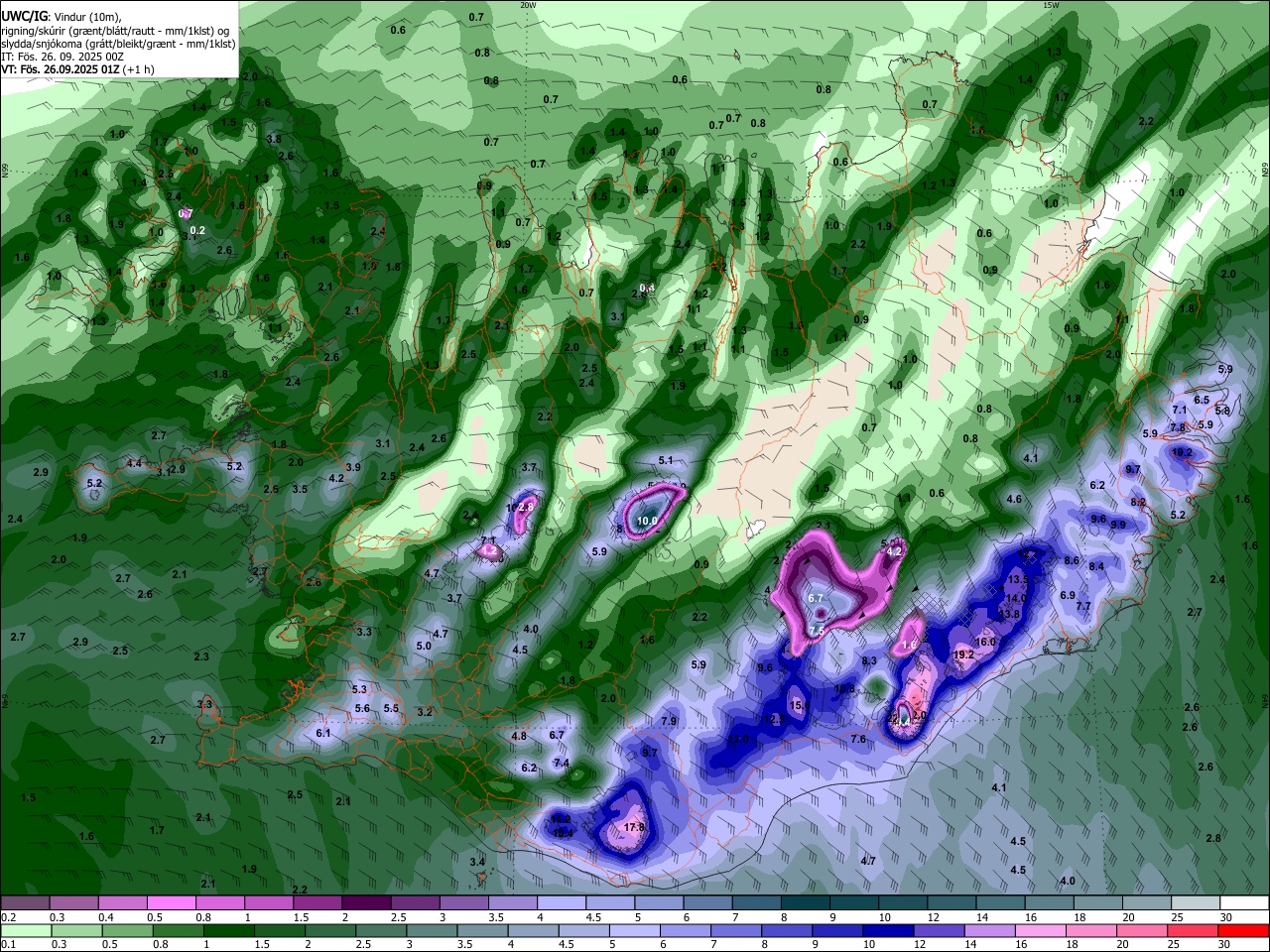
Task: Click the 5.3 precipitation value
Action: coord(359,689)
